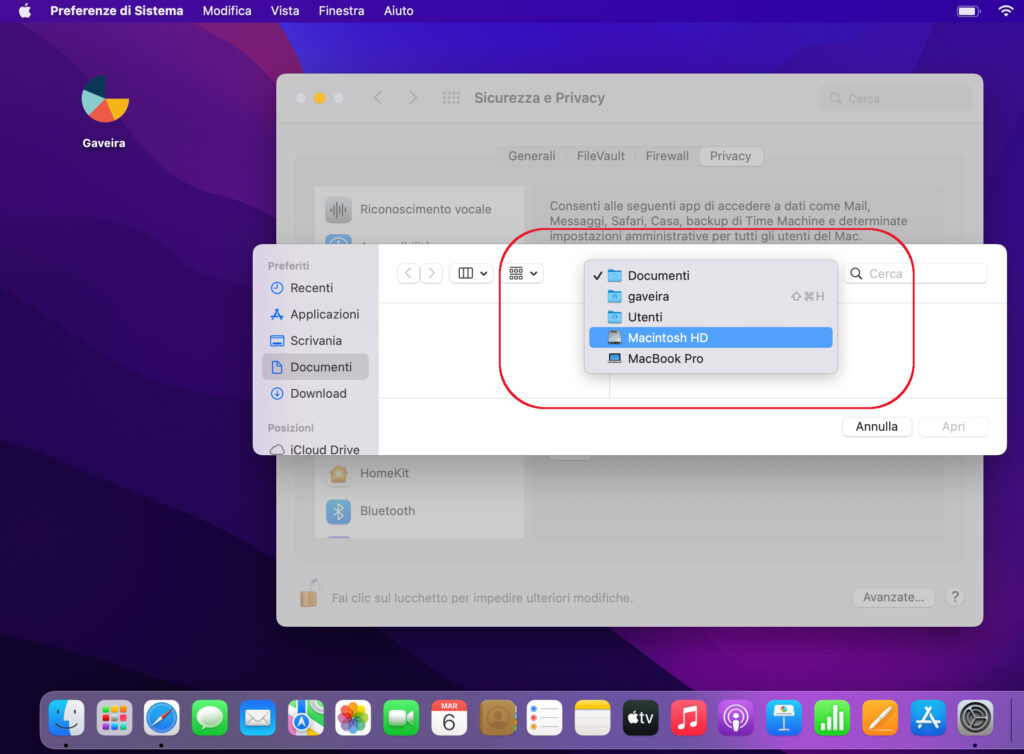Open Pages app in the Dock

tap(880, 717)
